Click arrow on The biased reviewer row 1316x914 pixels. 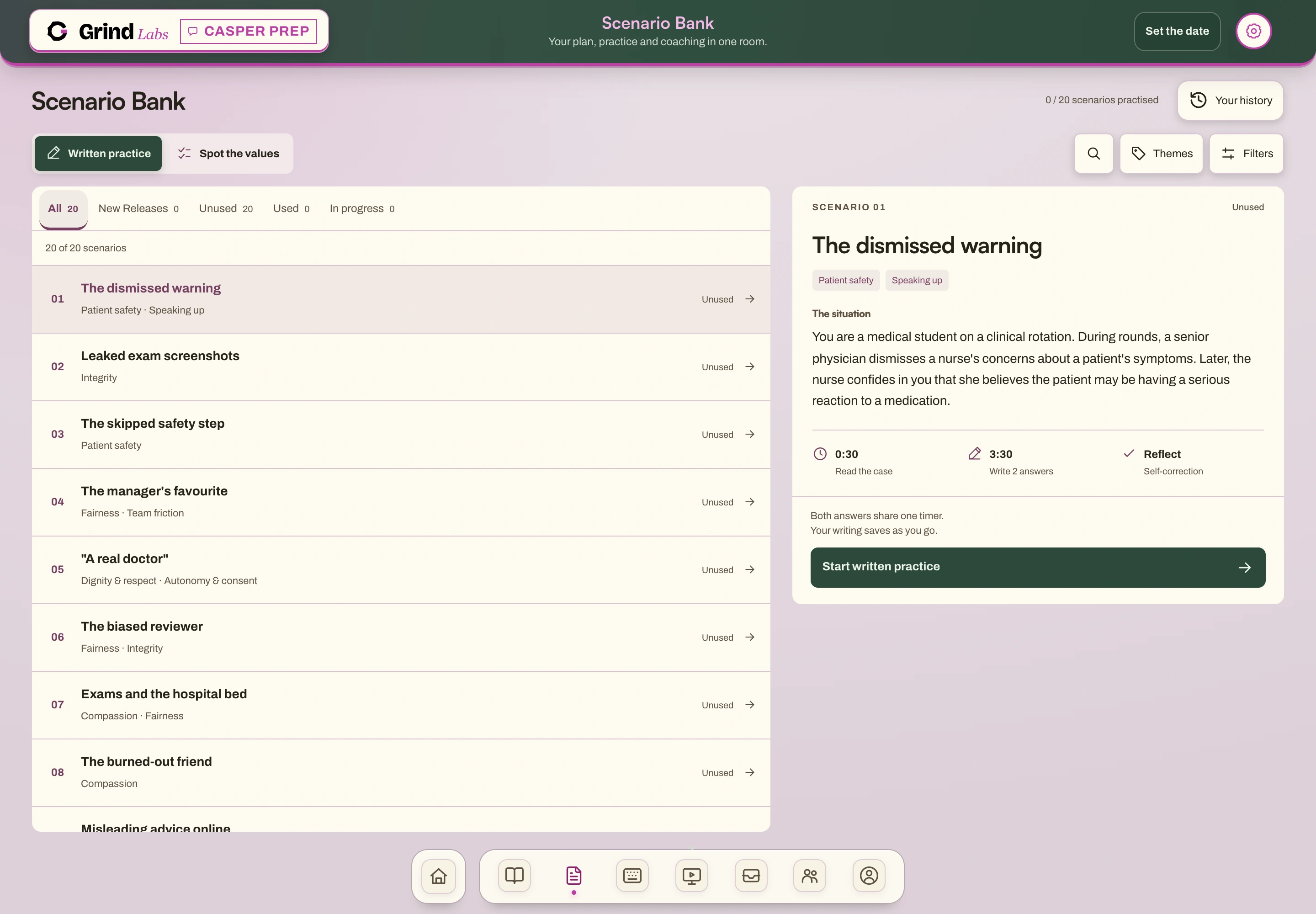750,637
